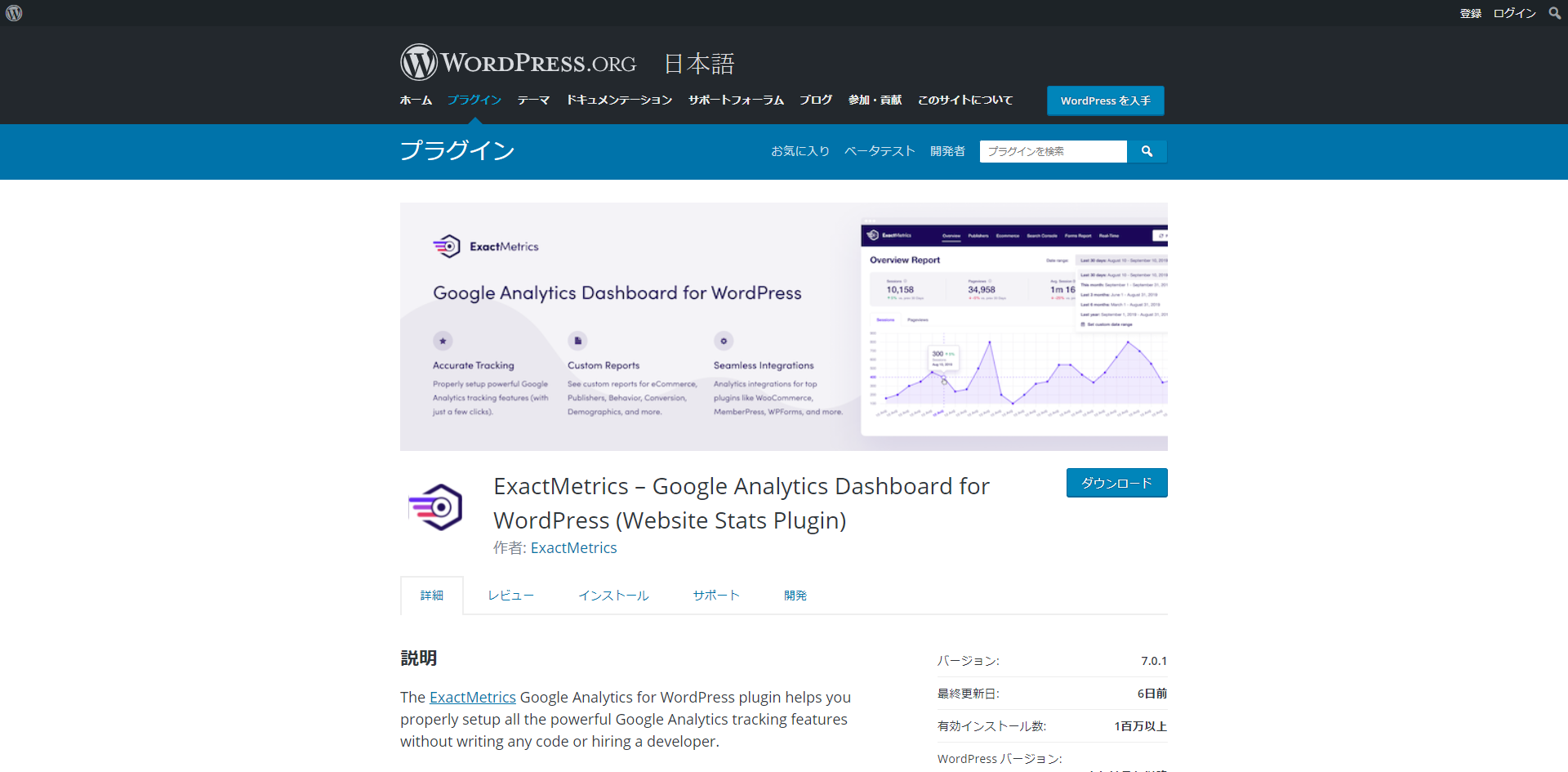Click the ダウンロード button
Image resolution: width=1568 pixels, height=772 pixels.
1116,483
